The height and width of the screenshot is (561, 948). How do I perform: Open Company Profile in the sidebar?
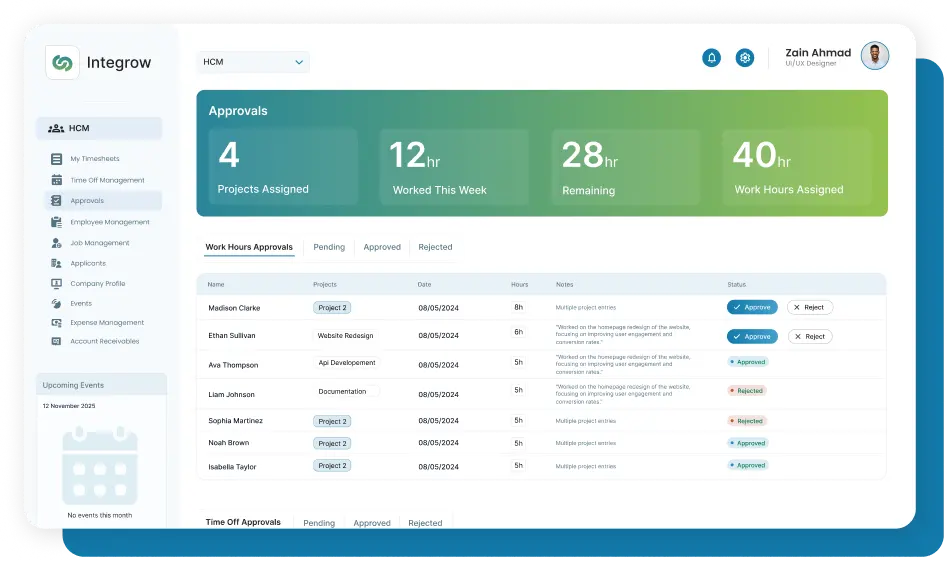(97, 284)
